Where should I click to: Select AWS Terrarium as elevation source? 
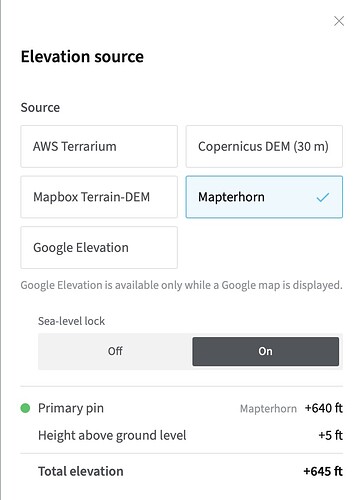(99, 146)
